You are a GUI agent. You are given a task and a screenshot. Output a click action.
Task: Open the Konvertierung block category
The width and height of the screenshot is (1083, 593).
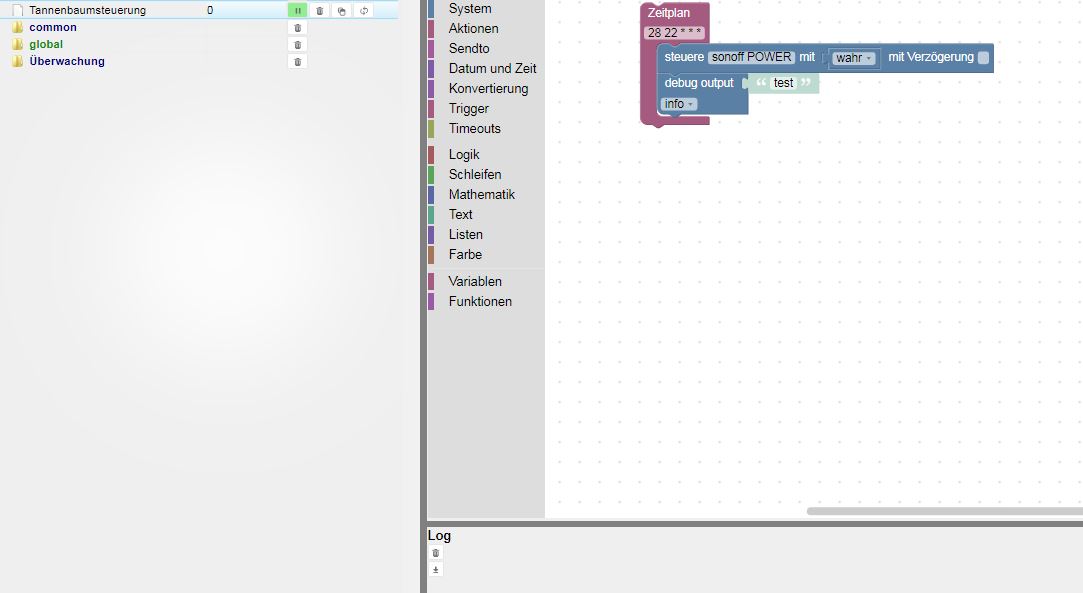[488, 88]
